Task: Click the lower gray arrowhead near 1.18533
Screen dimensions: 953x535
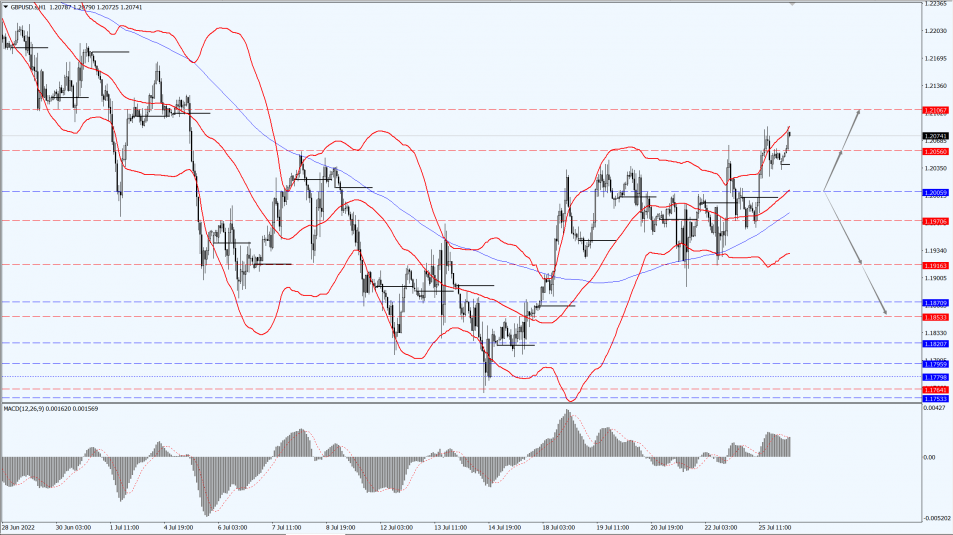Action: coord(884,311)
